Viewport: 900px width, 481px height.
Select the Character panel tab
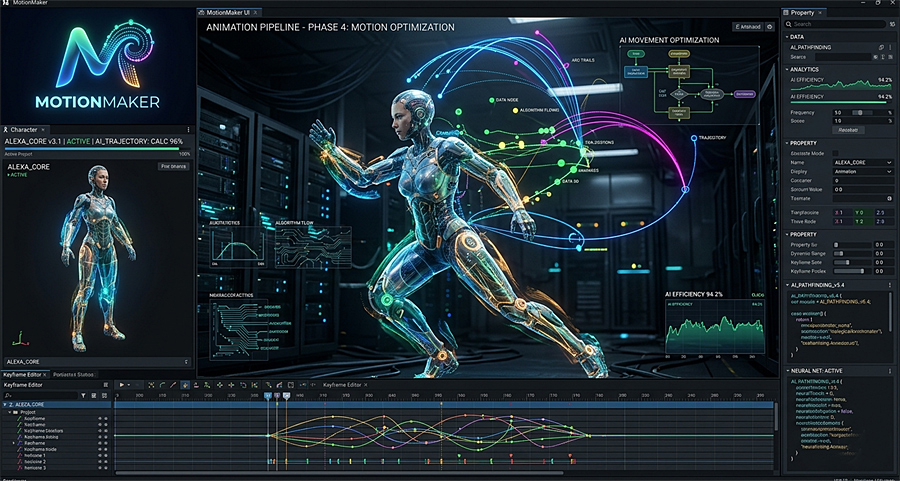pos(23,130)
